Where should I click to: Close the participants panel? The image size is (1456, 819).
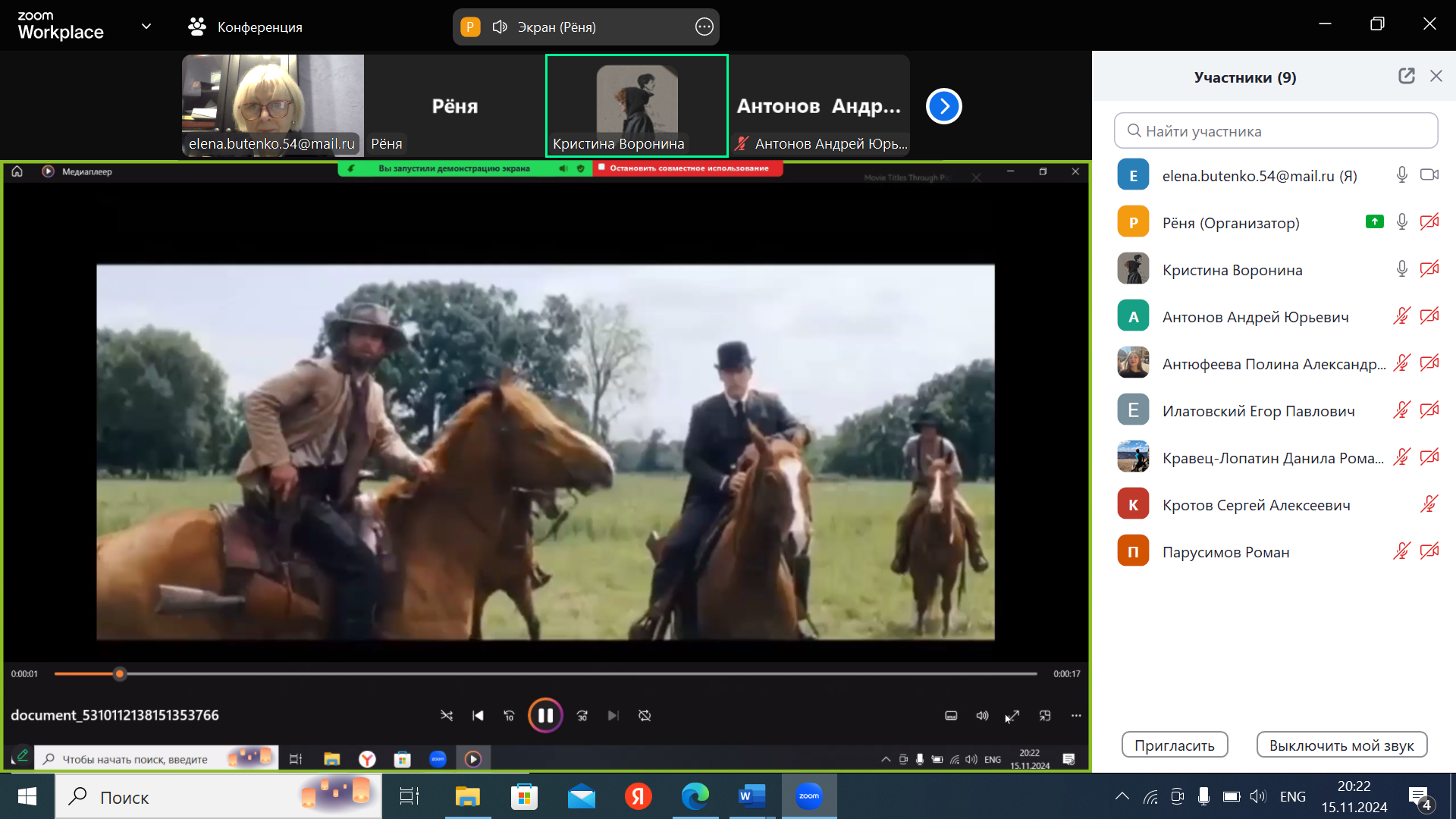click(1436, 76)
